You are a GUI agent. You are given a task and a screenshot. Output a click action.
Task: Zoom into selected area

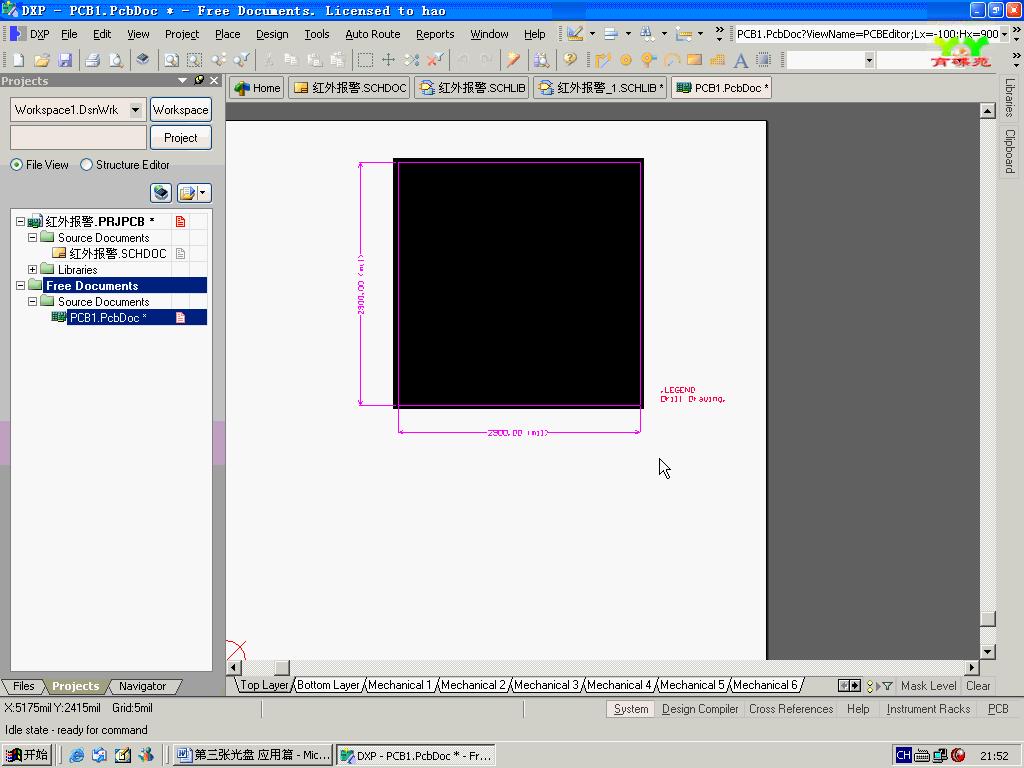(195, 60)
